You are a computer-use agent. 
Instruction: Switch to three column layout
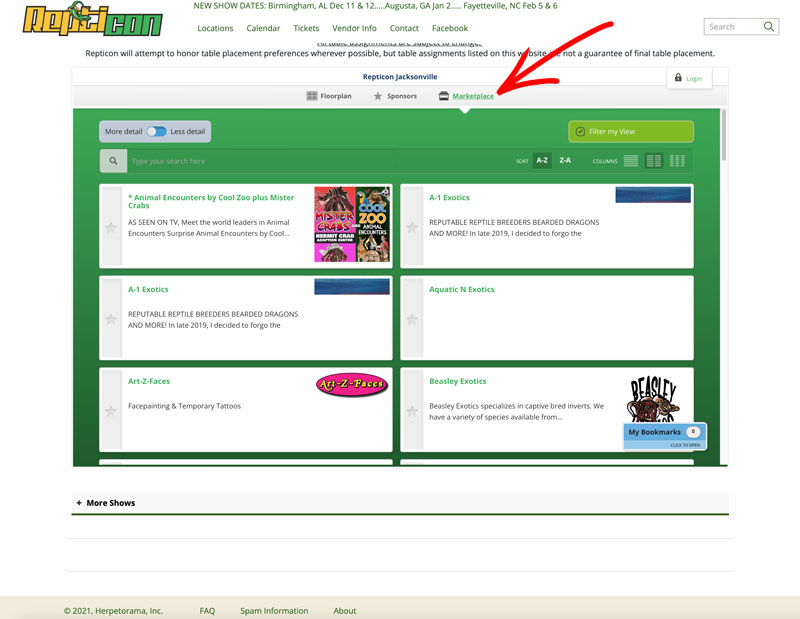coord(677,160)
